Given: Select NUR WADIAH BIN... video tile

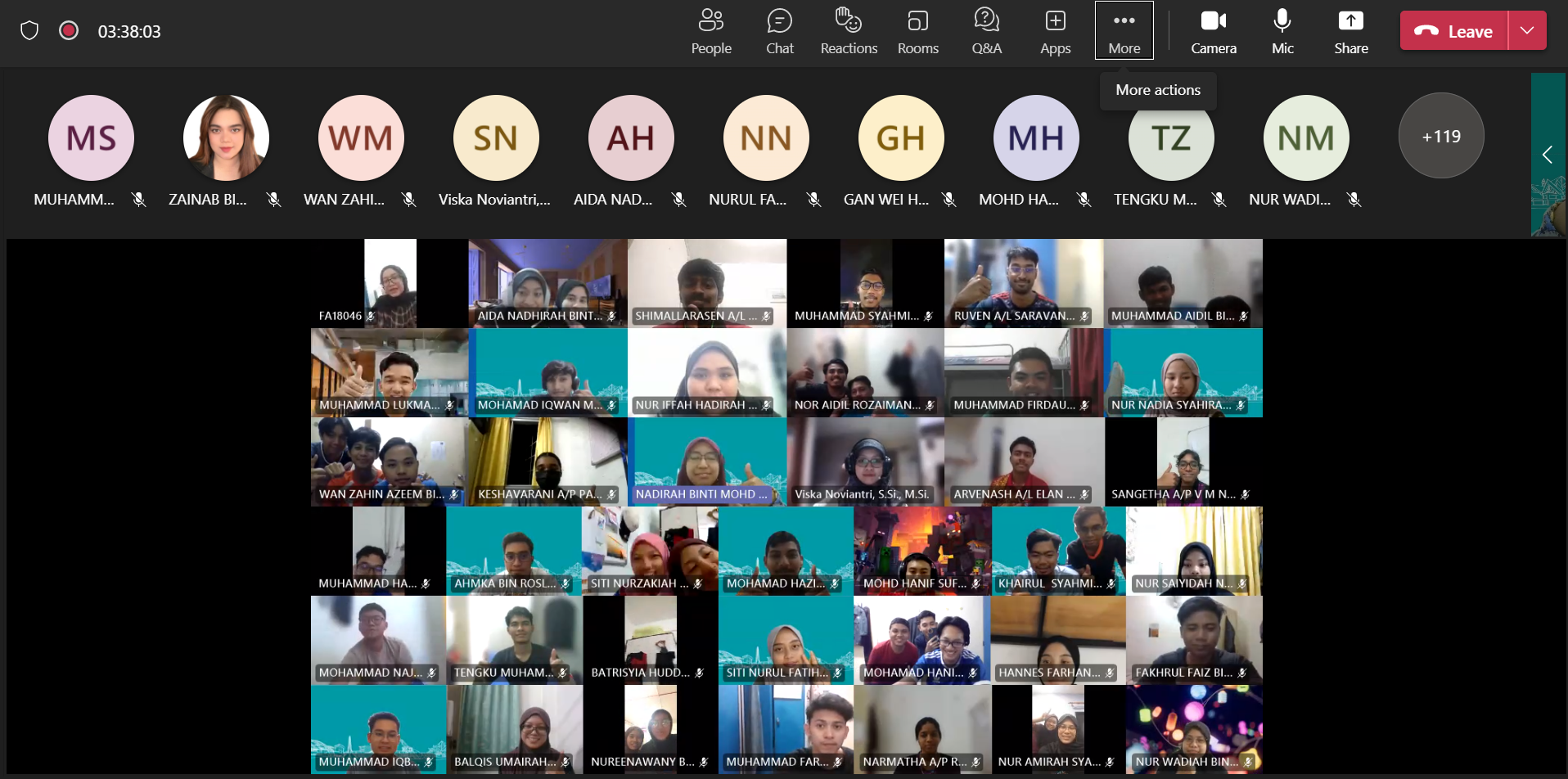Looking at the screenshot, I should (x=1194, y=729).
